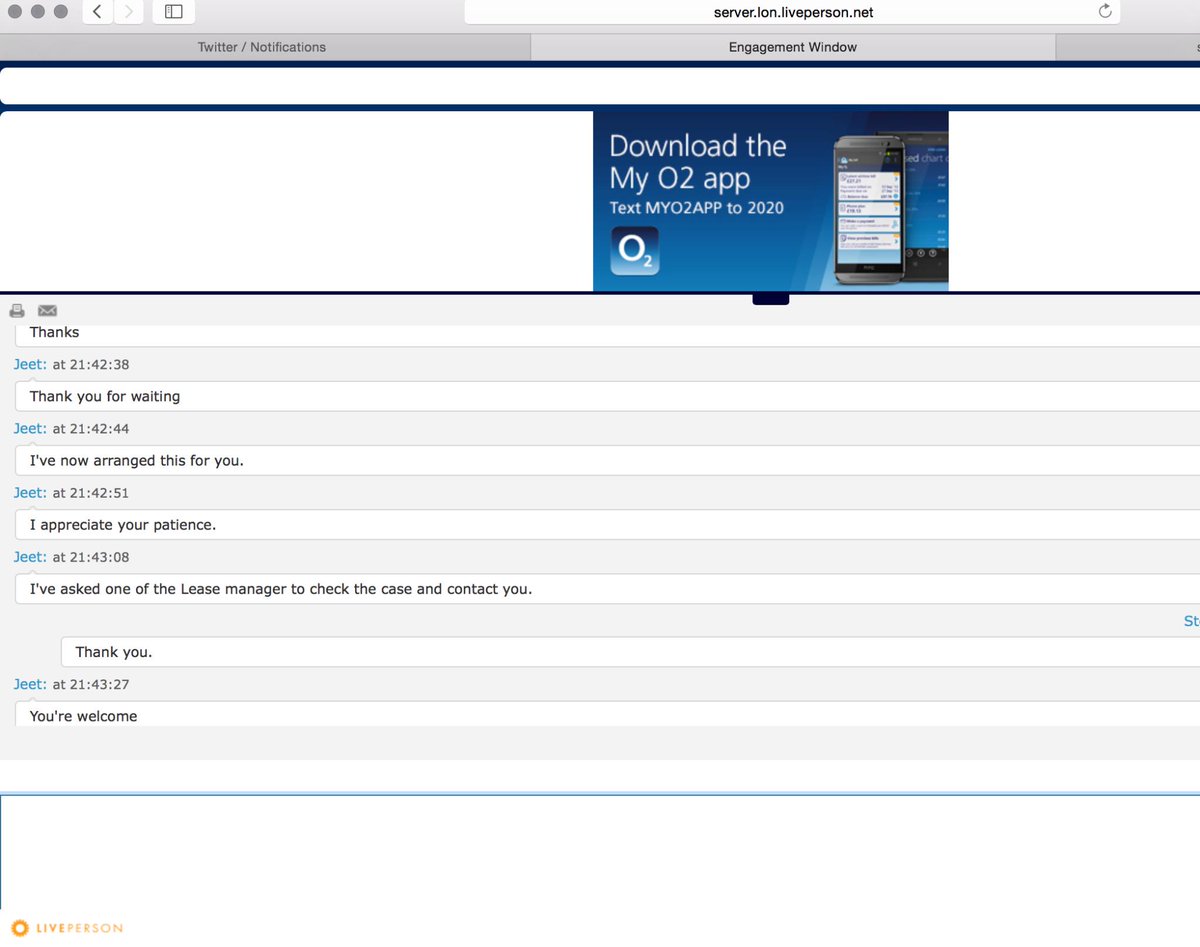Click the chat message text entry box
This screenshot has height=947, width=1200.
[x=600, y=850]
